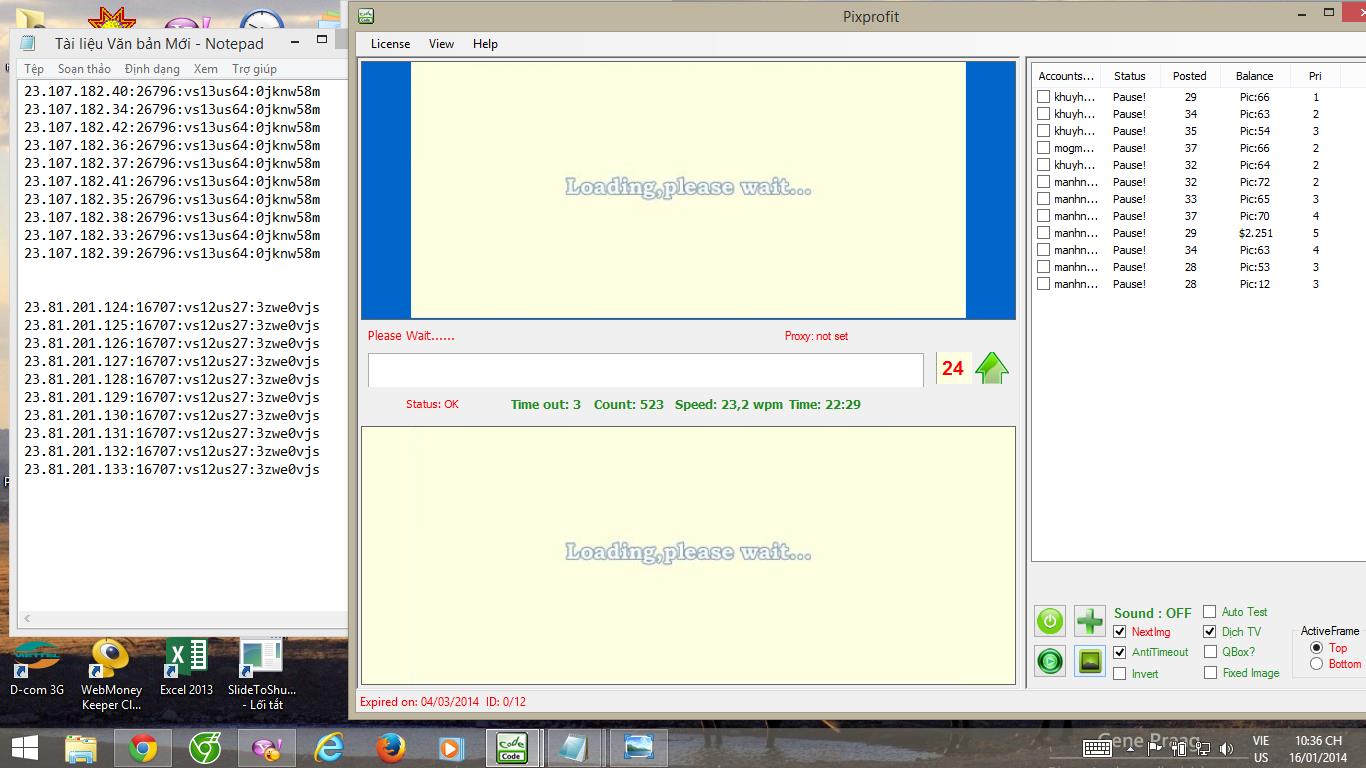Enable the Fixed Image checkbox
Viewport: 1366px width, 768px height.
1210,673
